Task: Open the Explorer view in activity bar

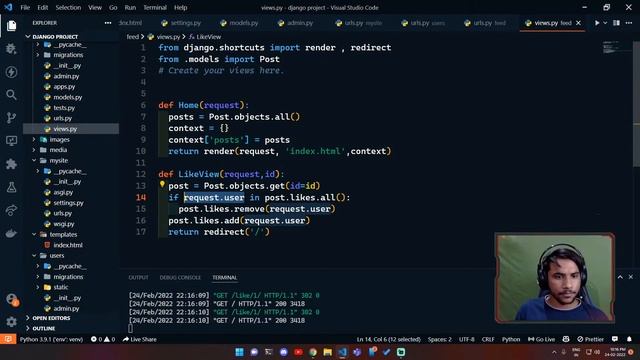Action: 11,26
